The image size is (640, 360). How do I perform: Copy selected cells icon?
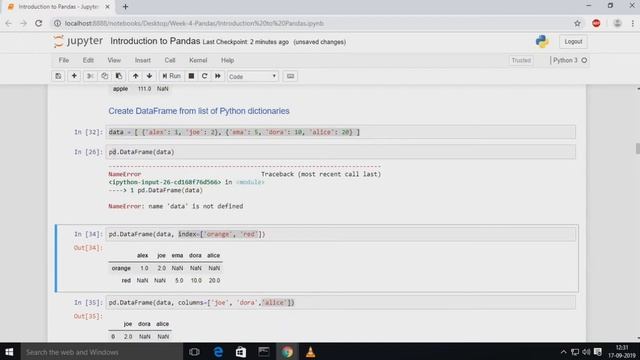point(104,76)
